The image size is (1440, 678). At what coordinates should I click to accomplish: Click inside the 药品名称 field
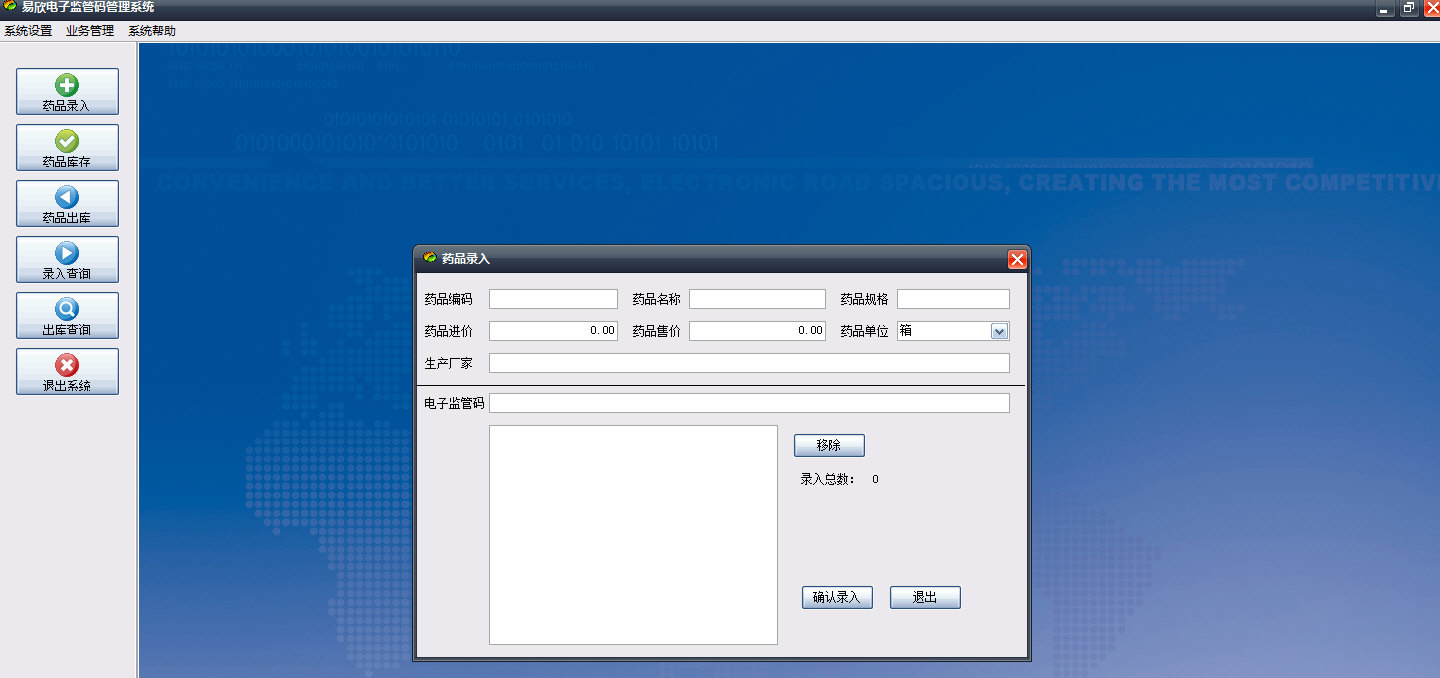coord(756,298)
